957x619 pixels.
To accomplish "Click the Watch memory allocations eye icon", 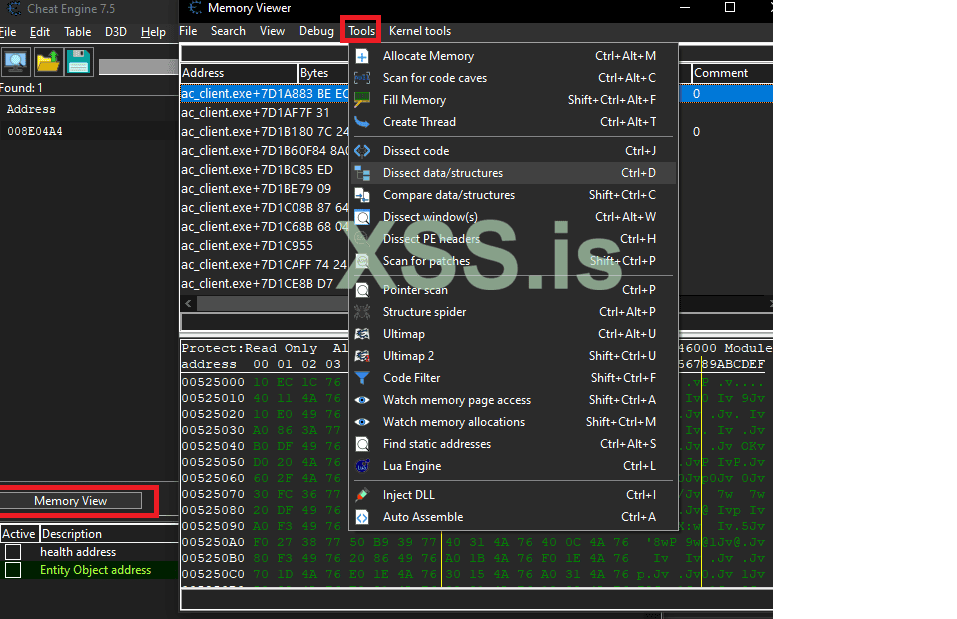I will click(362, 422).
